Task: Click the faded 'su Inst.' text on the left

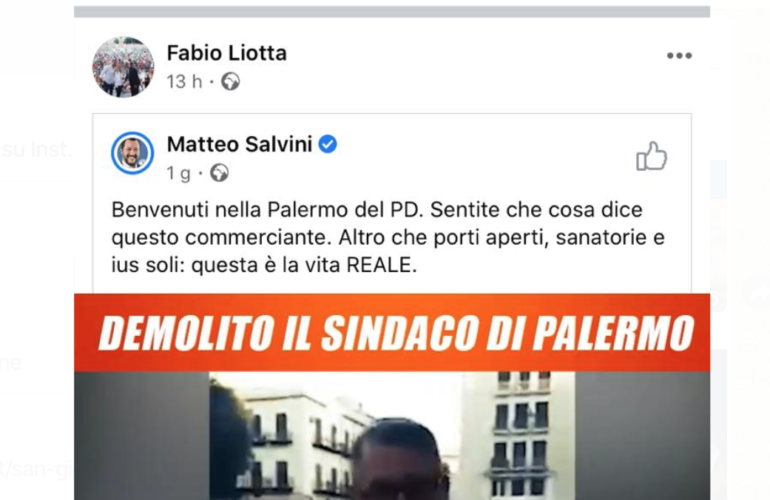Action: (x=36, y=149)
